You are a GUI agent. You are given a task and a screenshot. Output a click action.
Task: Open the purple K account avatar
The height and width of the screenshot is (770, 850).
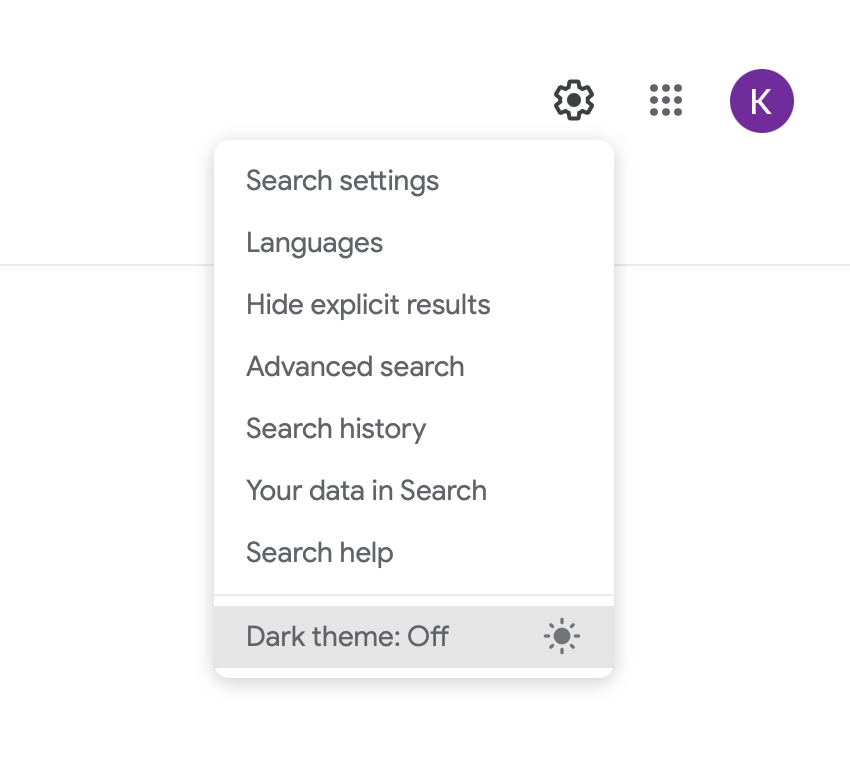coord(762,101)
